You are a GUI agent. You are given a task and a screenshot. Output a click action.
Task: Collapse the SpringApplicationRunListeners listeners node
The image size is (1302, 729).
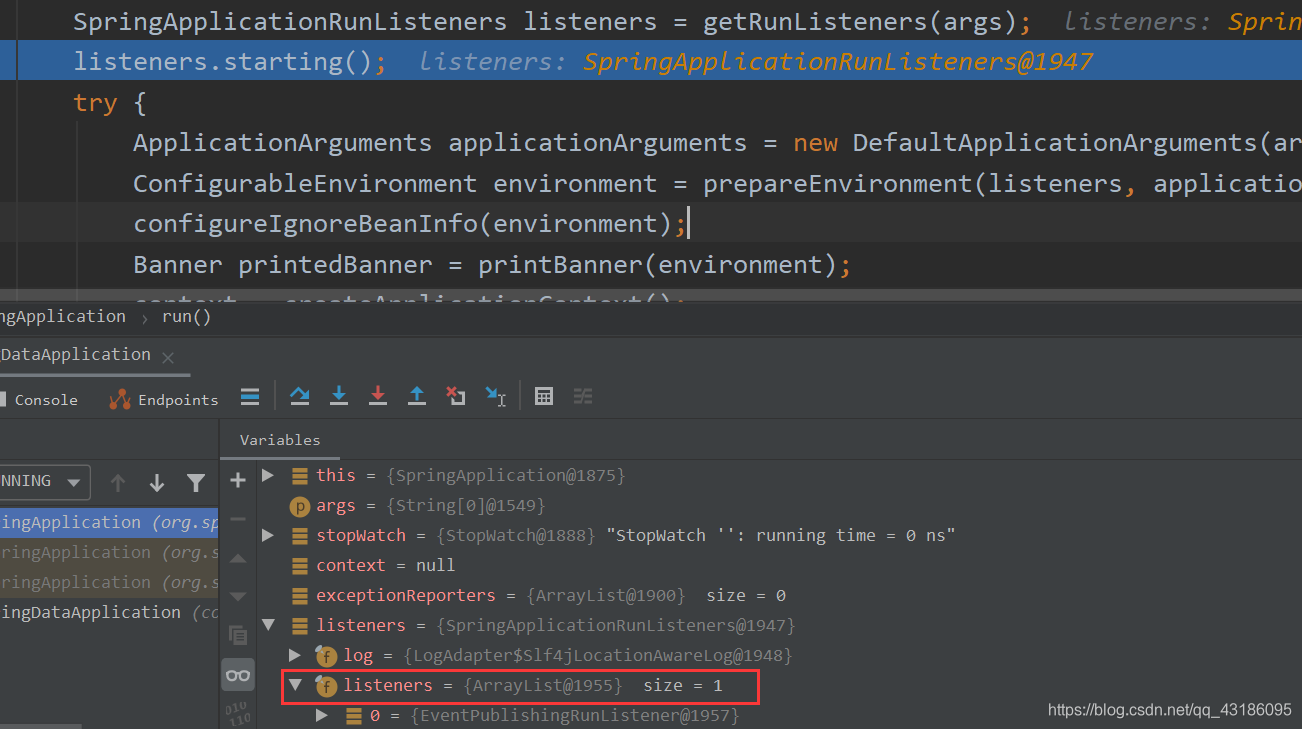tap(268, 625)
